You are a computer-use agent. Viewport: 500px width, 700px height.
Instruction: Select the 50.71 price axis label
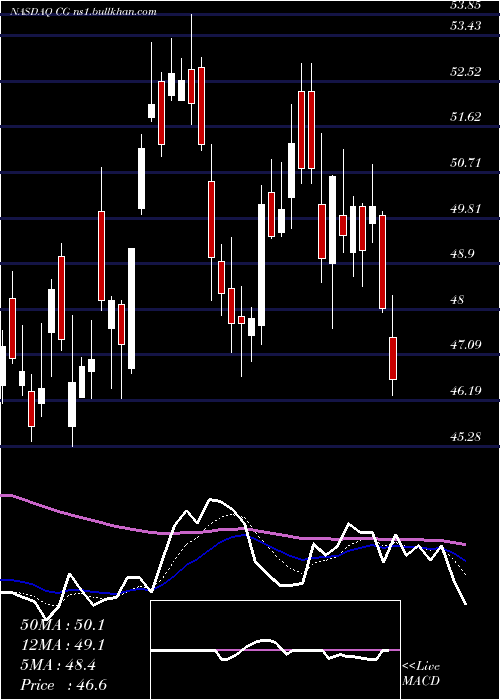tap(466, 162)
